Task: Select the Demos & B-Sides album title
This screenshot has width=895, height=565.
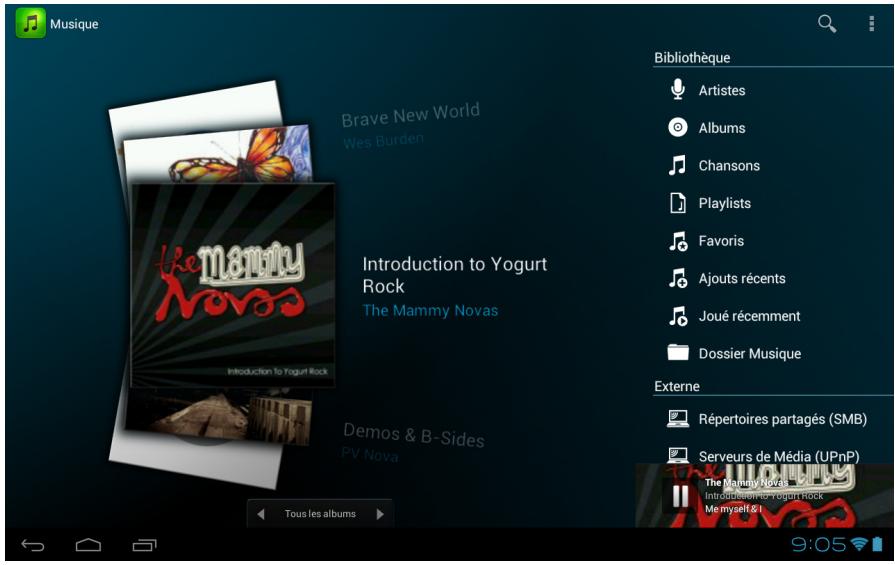Action: coord(414,435)
